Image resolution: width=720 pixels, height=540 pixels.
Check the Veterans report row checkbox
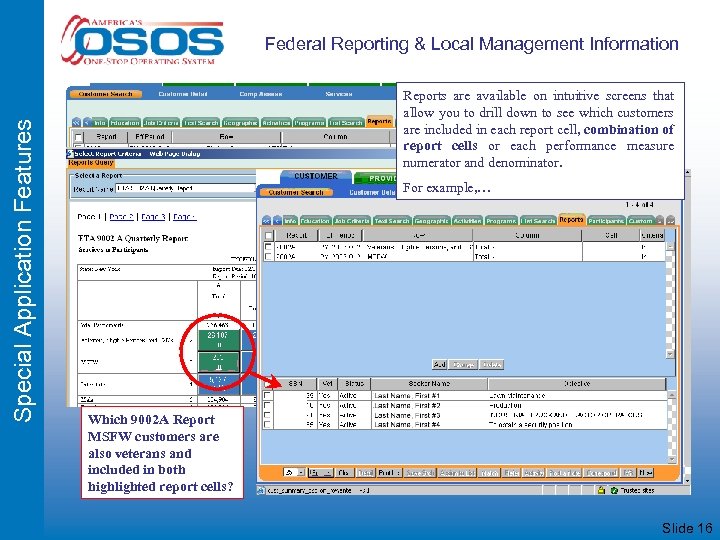coord(268,247)
